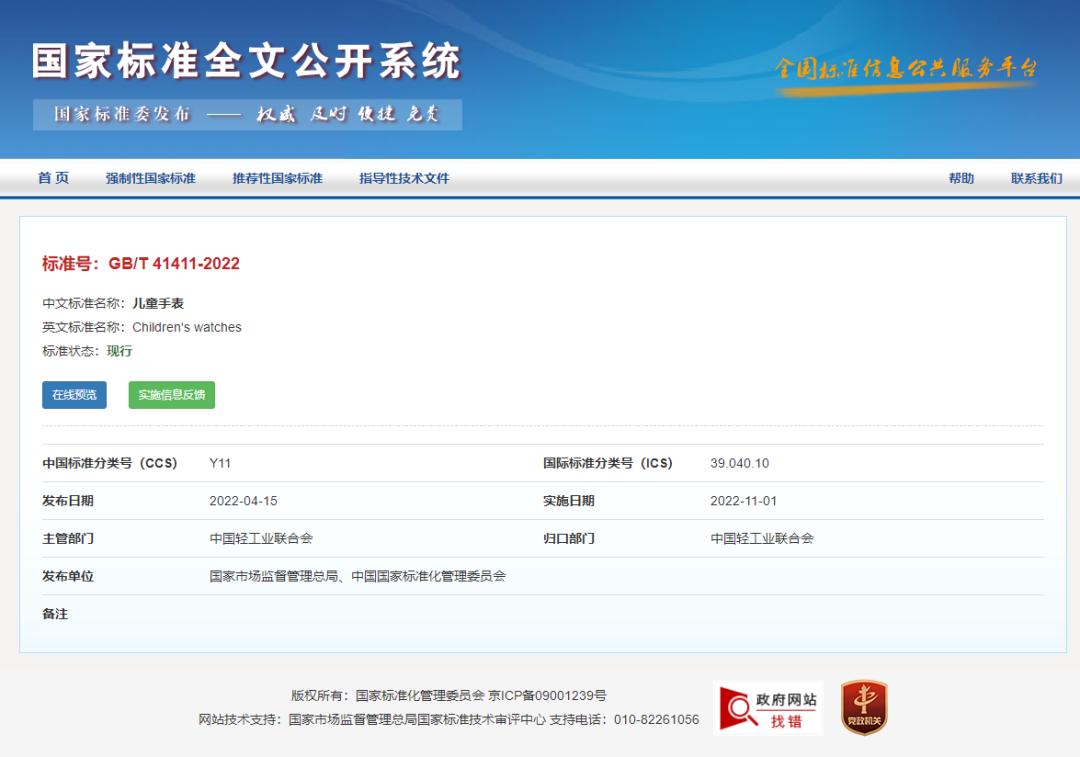Image resolution: width=1080 pixels, height=757 pixels.
Task: Open the 首页 navigation item
Action: pyautogui.click(x=53, y=178)
